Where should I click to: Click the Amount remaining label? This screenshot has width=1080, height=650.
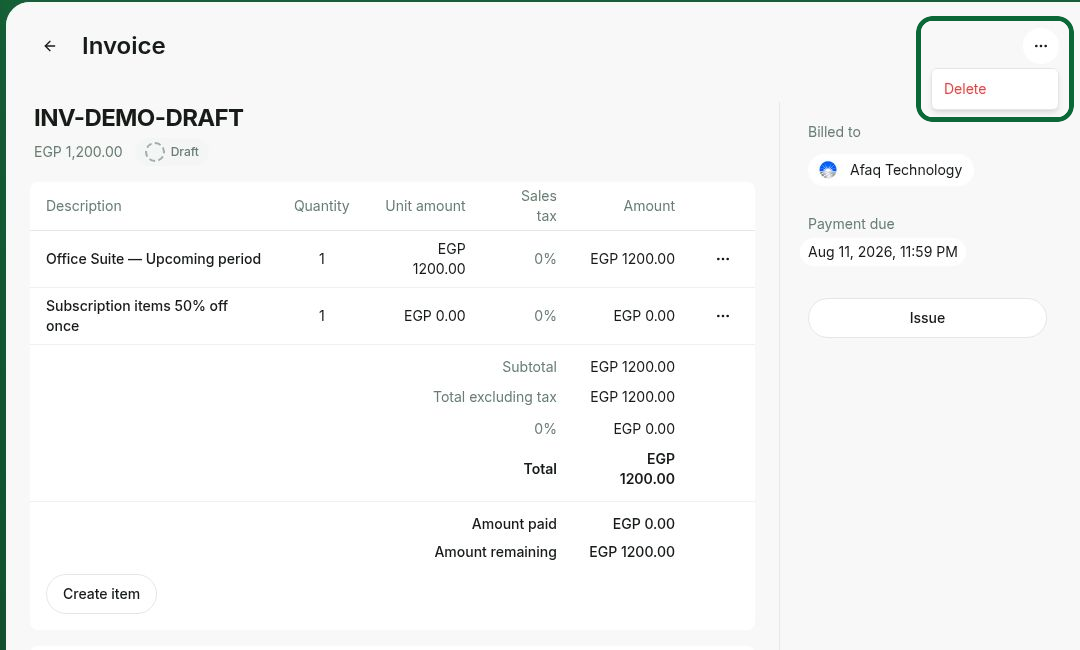[x=495, y=552]
